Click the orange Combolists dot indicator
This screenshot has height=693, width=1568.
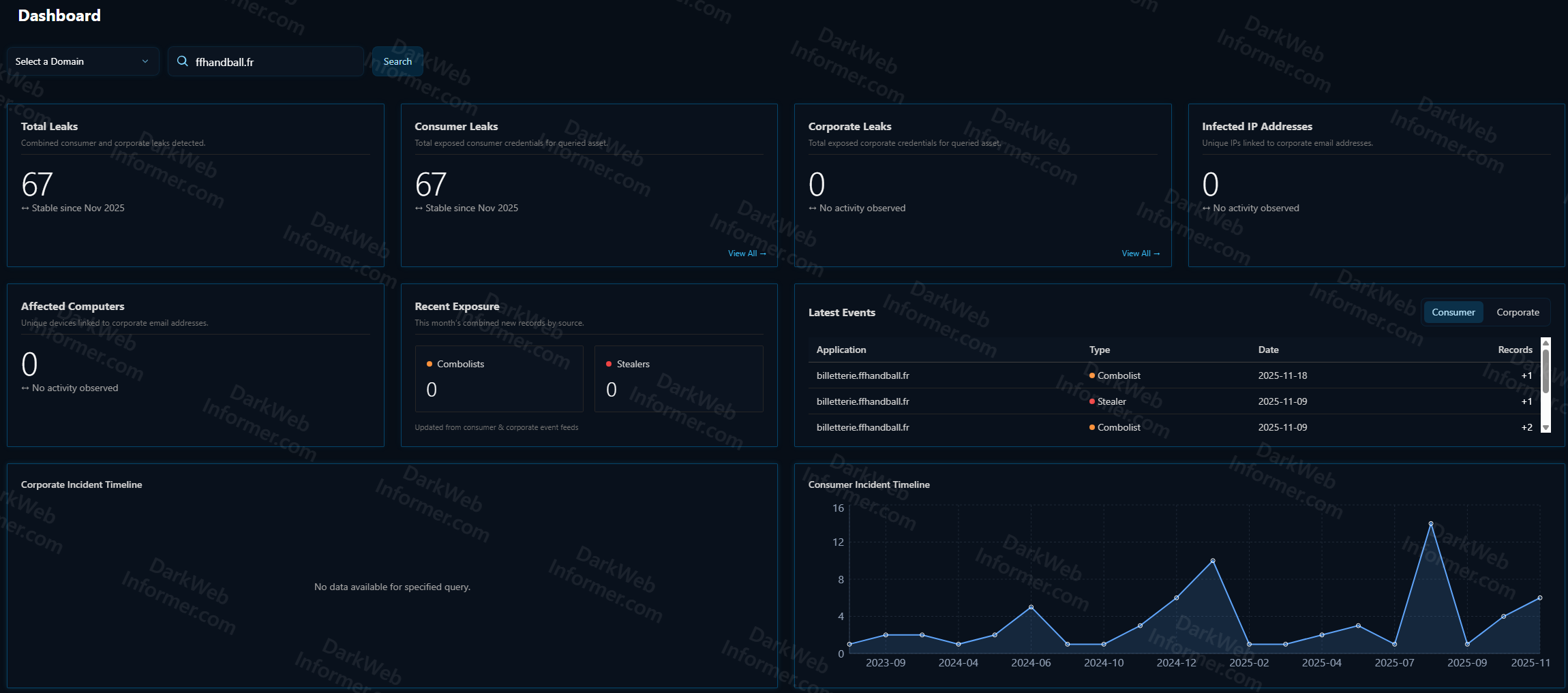429,364
